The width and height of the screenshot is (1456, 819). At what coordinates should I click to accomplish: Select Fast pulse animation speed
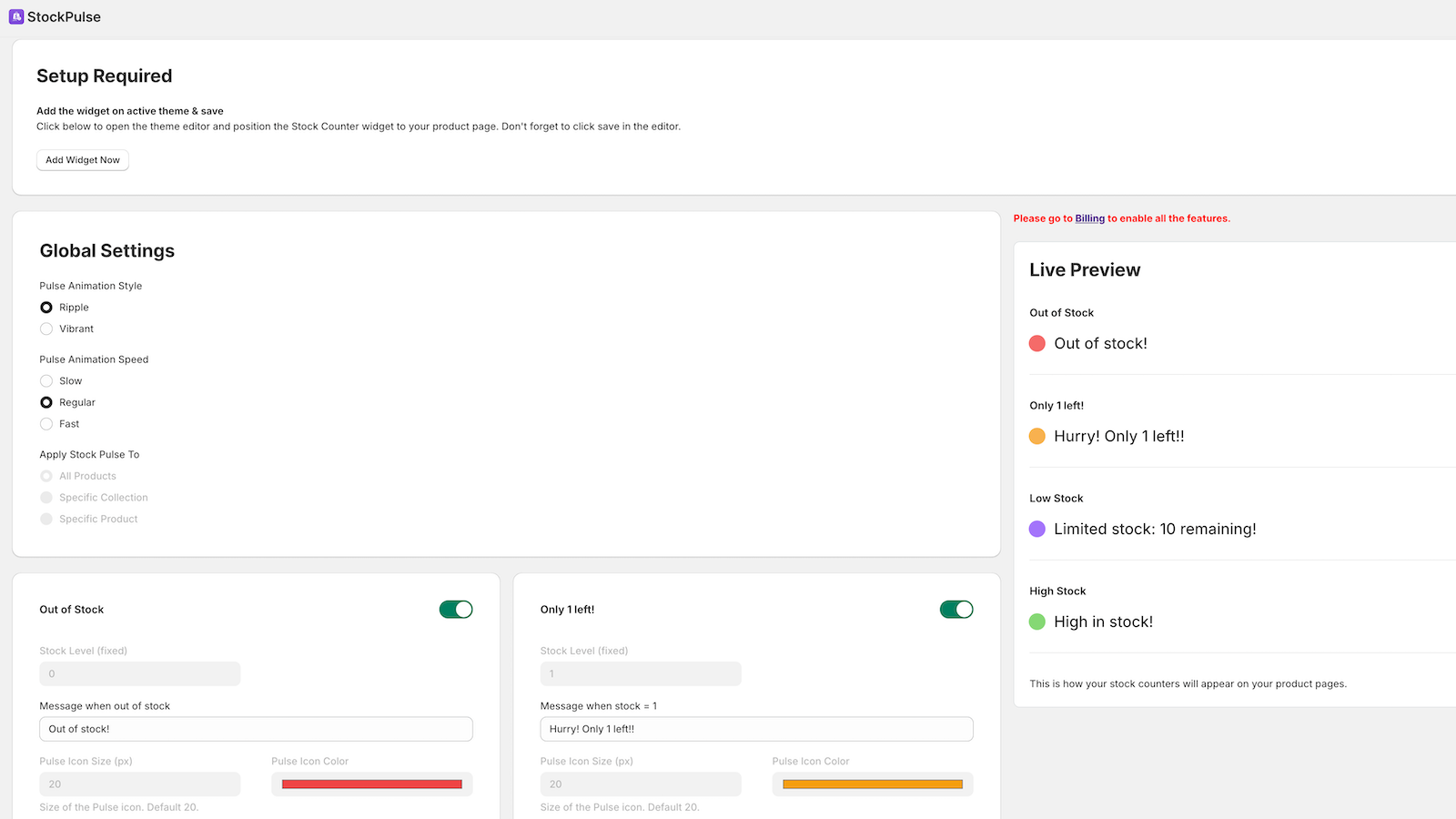(45, 423)
